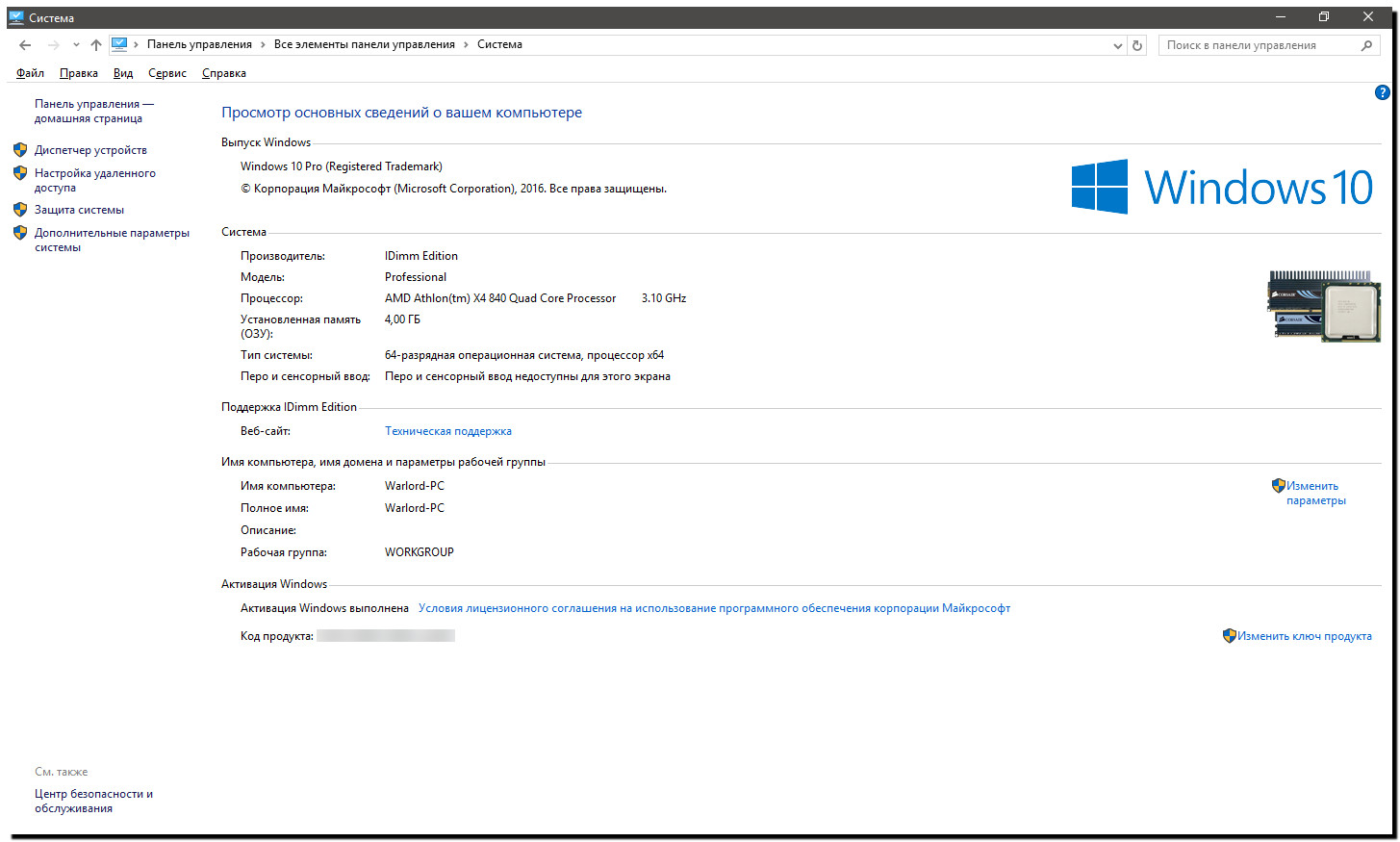Open the Вид menu
The height and width of the screenshot is (842, 1400).
[x=123, y=73]
